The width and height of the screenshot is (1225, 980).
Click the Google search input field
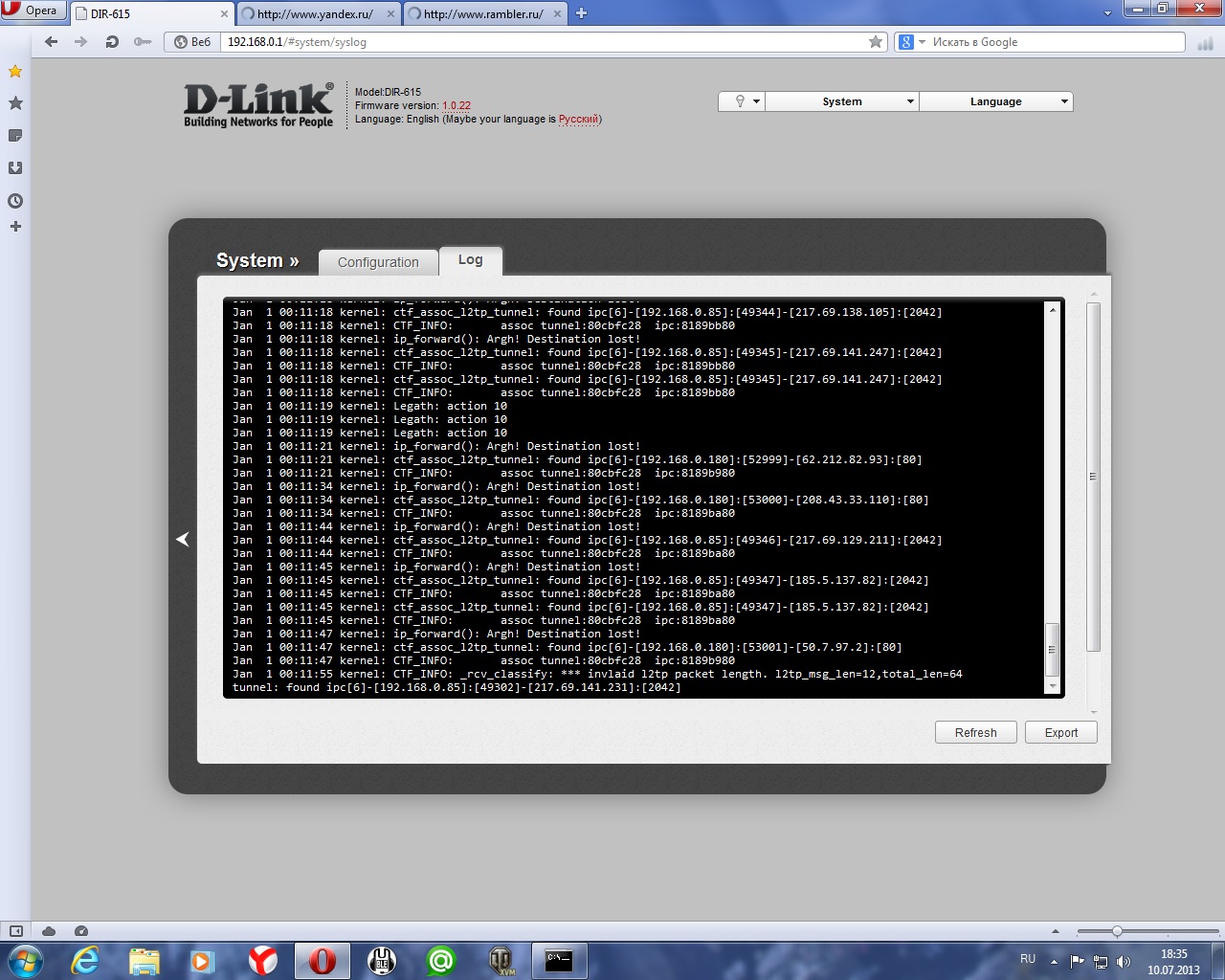(x=1053, y=42)
